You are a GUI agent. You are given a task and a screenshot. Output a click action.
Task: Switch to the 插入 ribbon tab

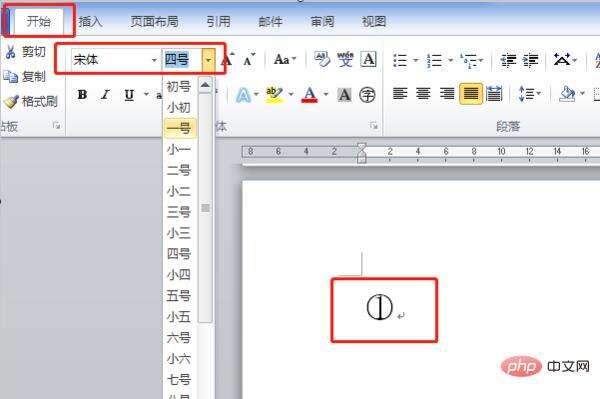(x=90, y=21)
